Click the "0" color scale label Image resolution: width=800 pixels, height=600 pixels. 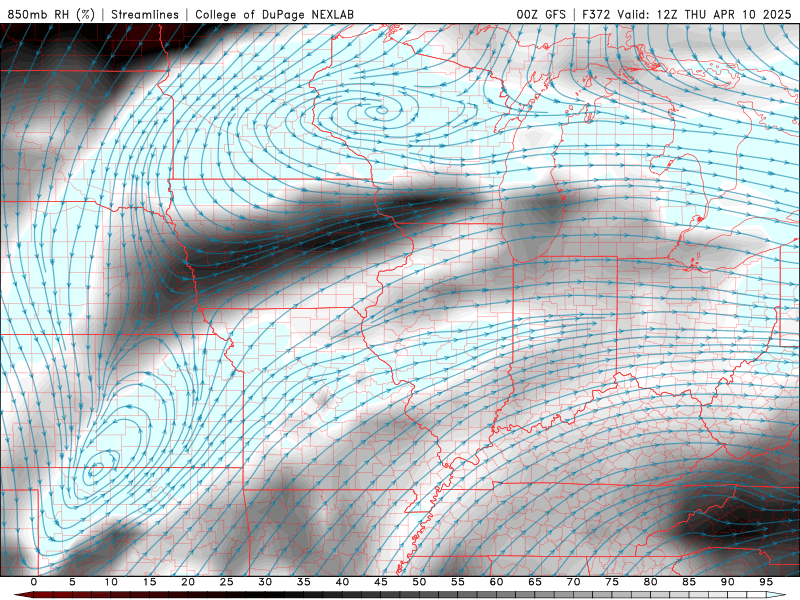pos(34,582)
